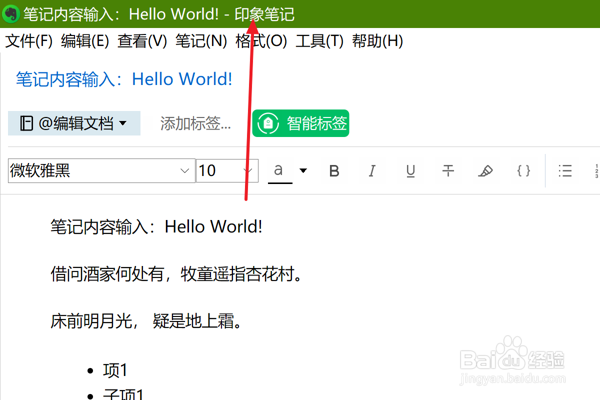Open the @编辑文档 notebook selector
This screenshot has height=400, width=600.
(74, 123)
